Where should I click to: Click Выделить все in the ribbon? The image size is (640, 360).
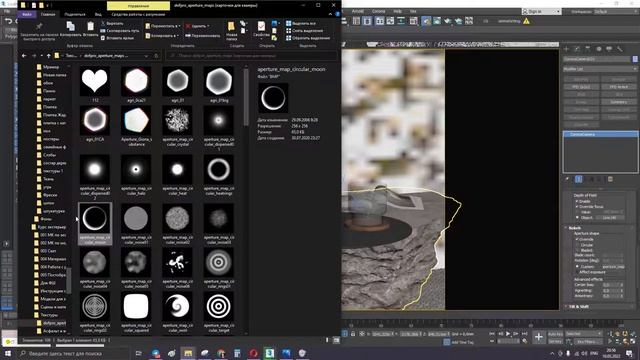coord(301,23)
